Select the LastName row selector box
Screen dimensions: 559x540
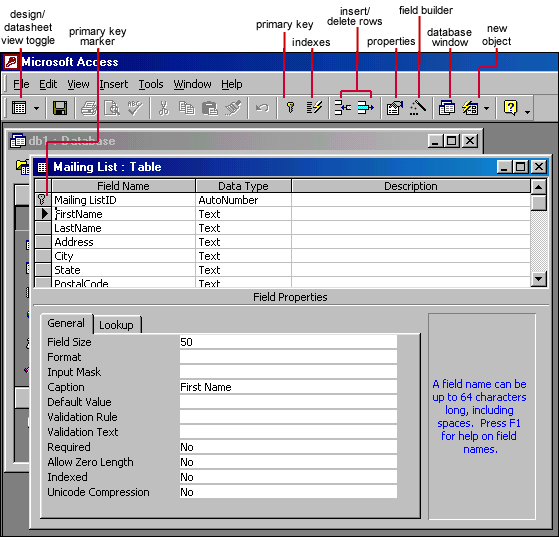point(43,228)
